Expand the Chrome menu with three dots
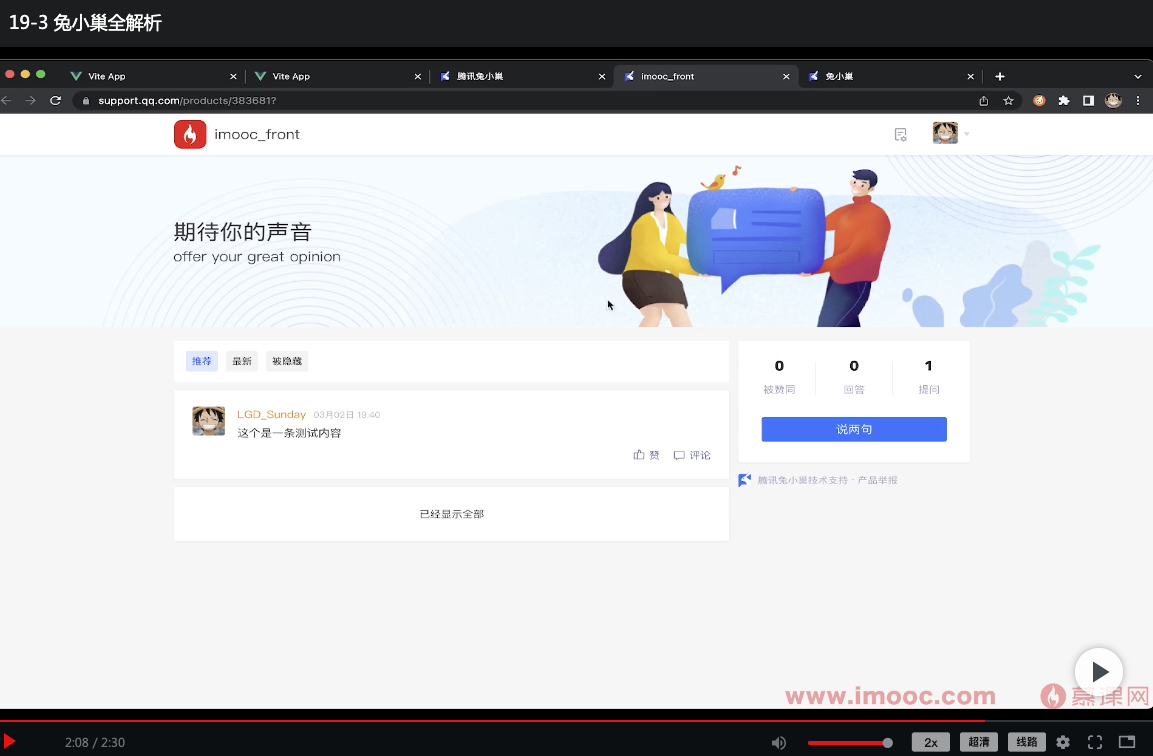 (x=1137, y=100)
